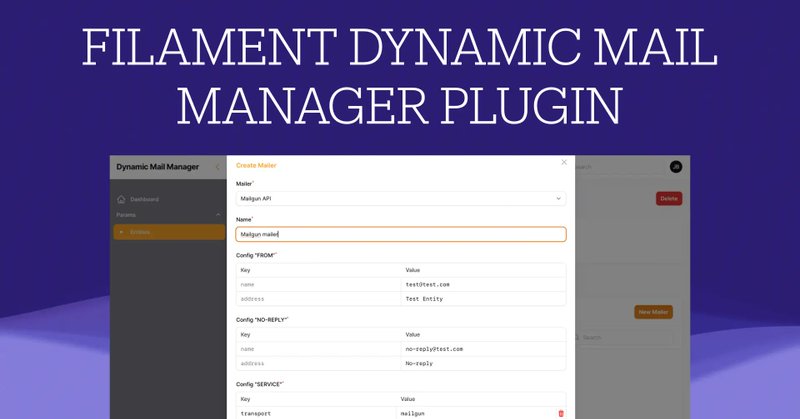Click the Name field containing Mailgun mailer
Viewport: 800px width, 419px height.
(x=401, y=234)
